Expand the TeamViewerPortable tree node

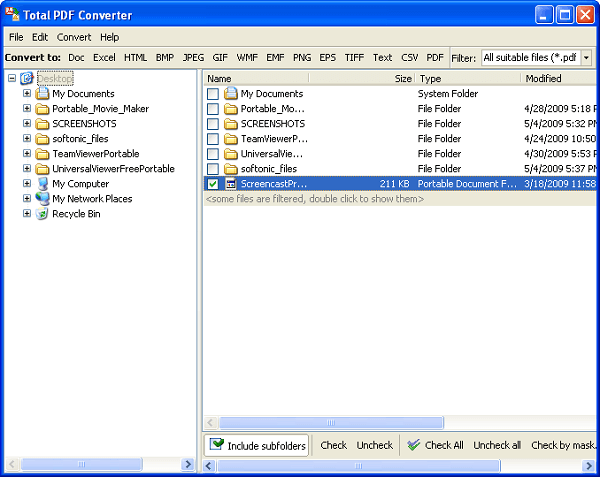click(x=27, y=153)
